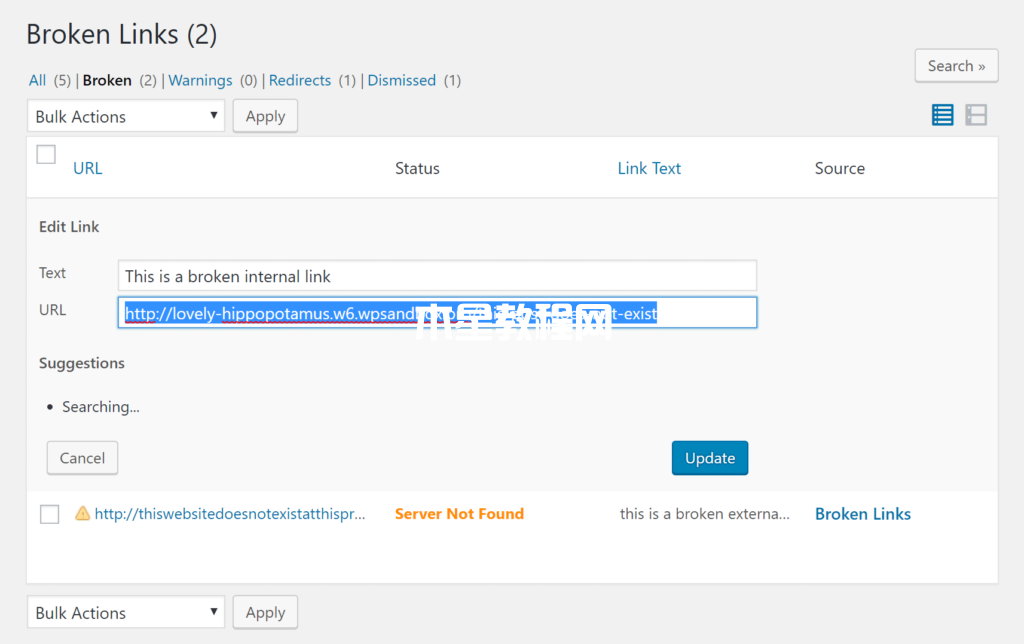This screenshot has height=644, width=1024.
Task: Click the Server Not Found status
Action: [x=459, y=514]
